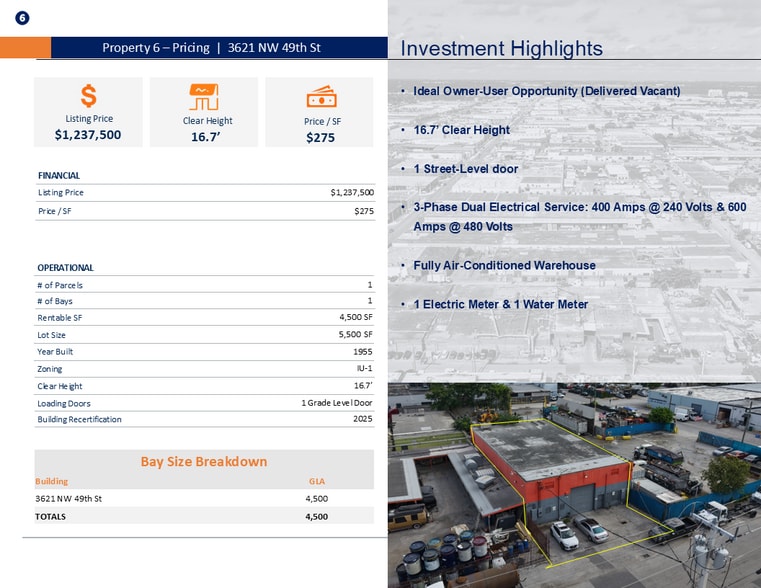This screenshot has height=588, width=761.
Task: Click the $275 price per SF card value
Action: point(320,138)
